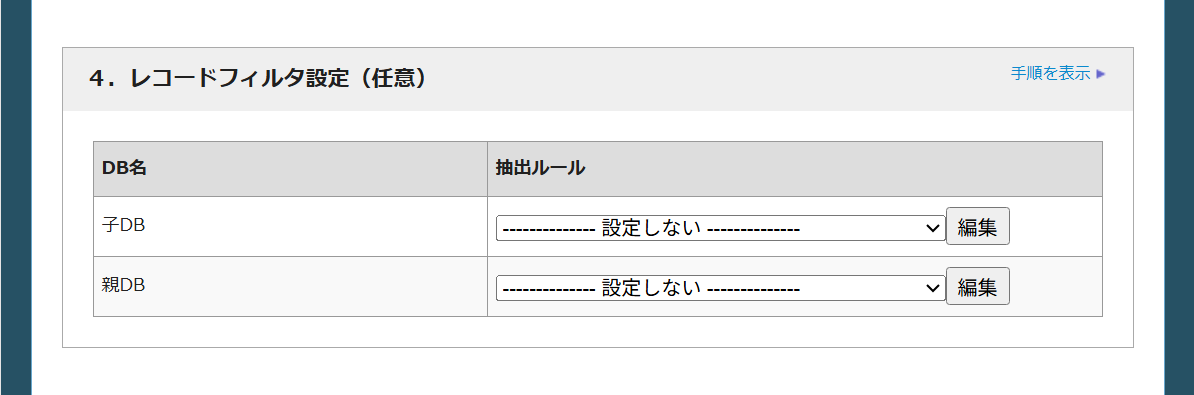This screenshot has width=1194, height=395.
Task: Click the empty space right of 親DB 編集 button
Action: (1055, 287)
